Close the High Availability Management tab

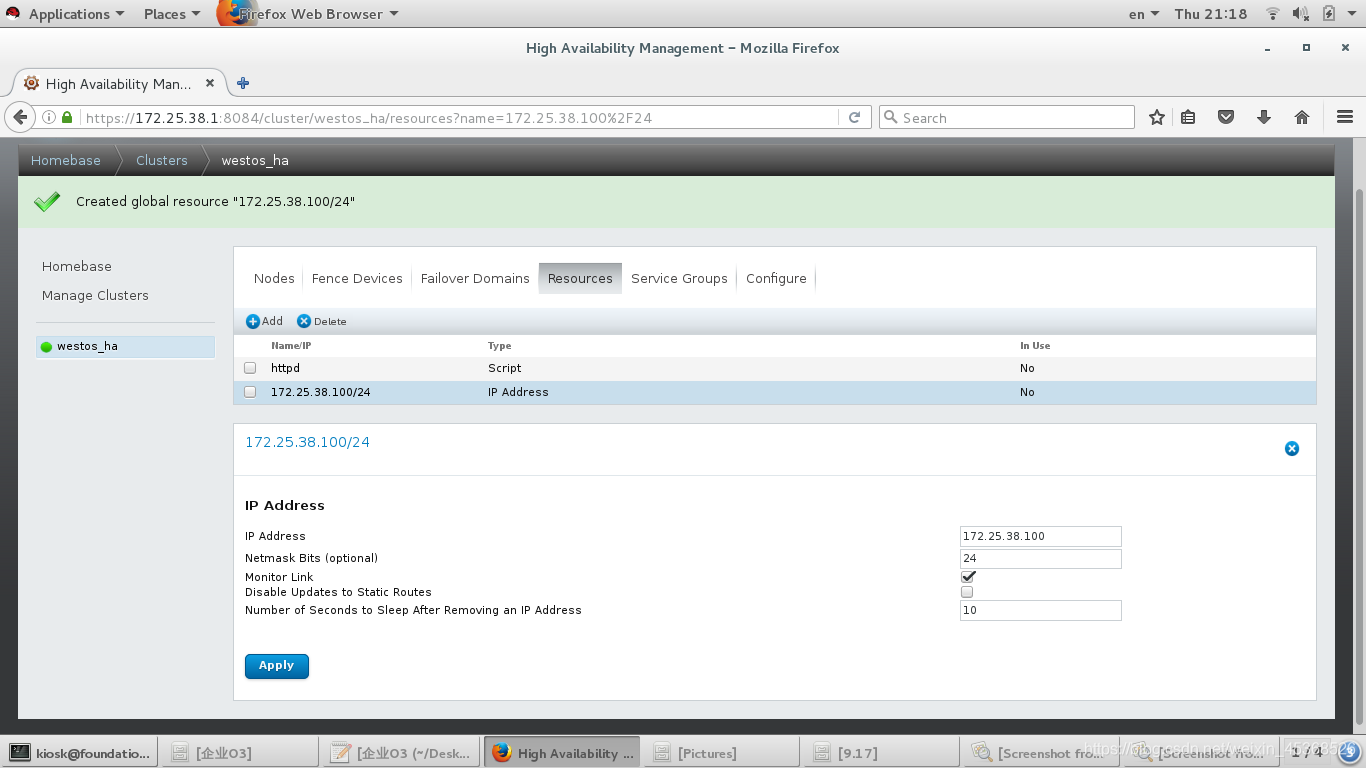pyautogui.click(x=210, y=83)
